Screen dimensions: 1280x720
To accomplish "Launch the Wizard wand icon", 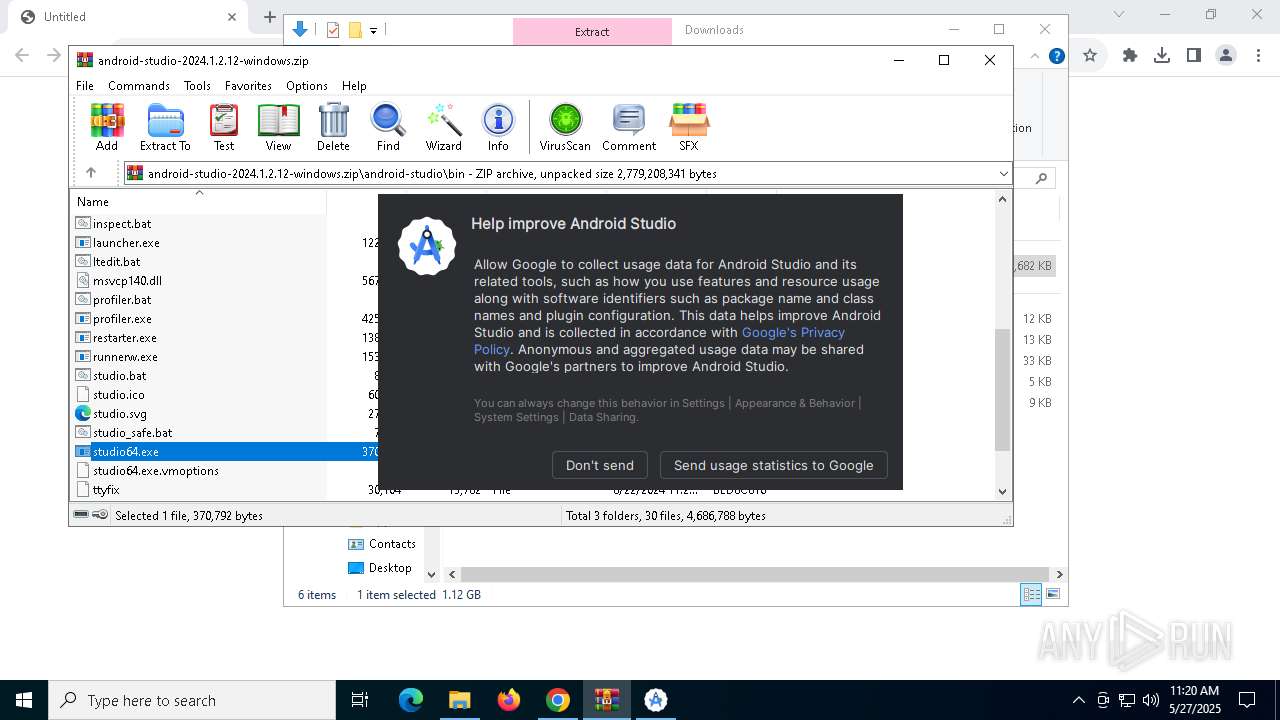I will click(x=443, y=127).
